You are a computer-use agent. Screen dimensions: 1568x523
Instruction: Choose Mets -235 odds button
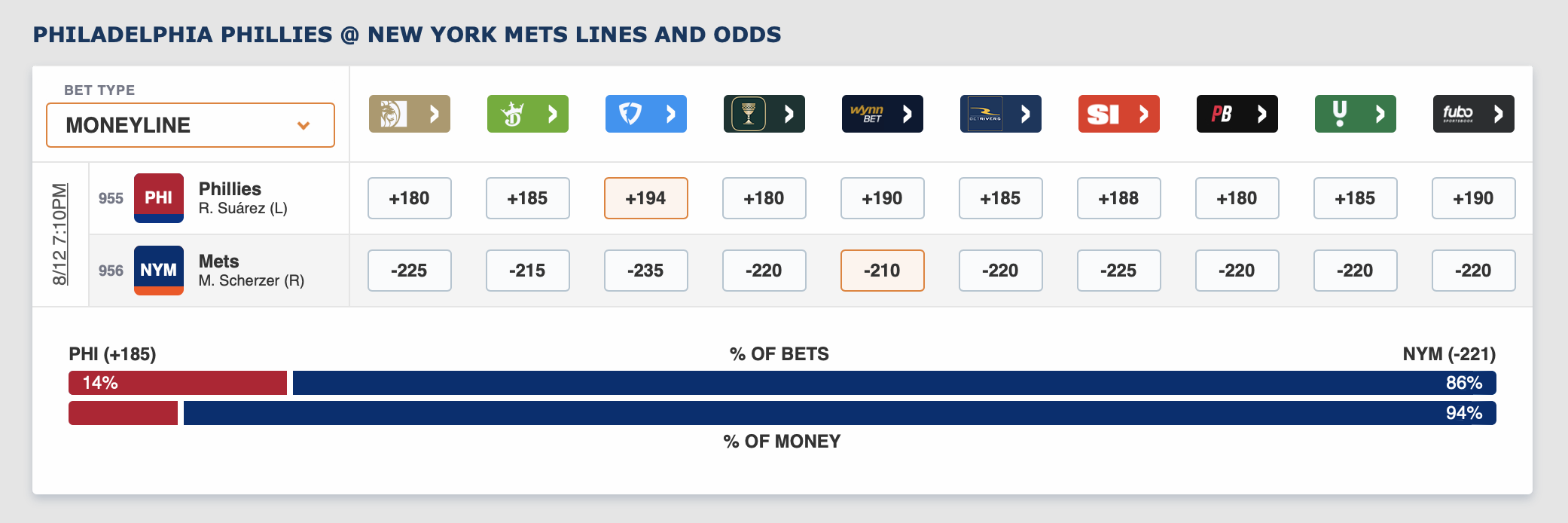point(645,271)
